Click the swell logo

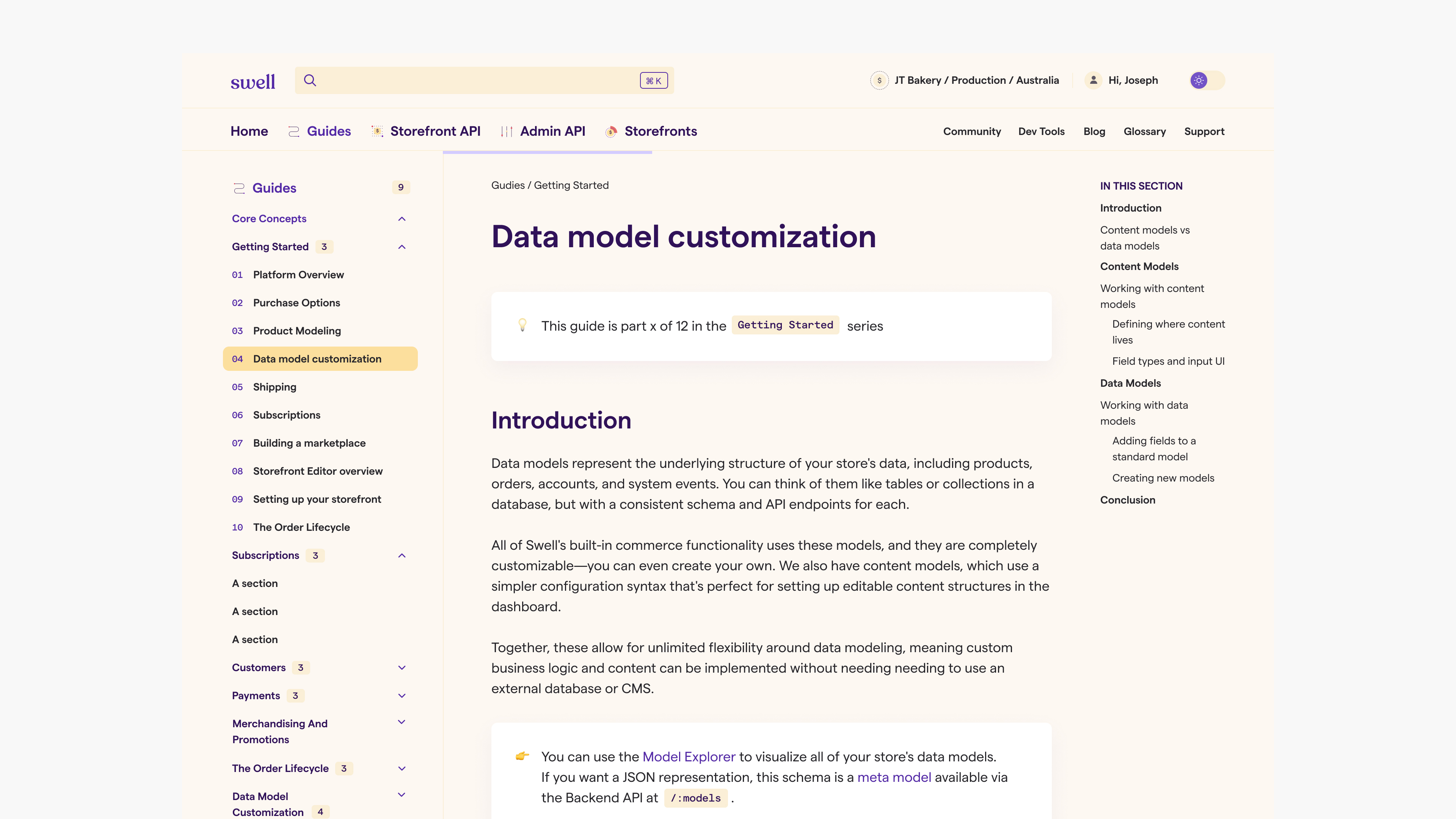pyautogui.click(x=253, y=82)
